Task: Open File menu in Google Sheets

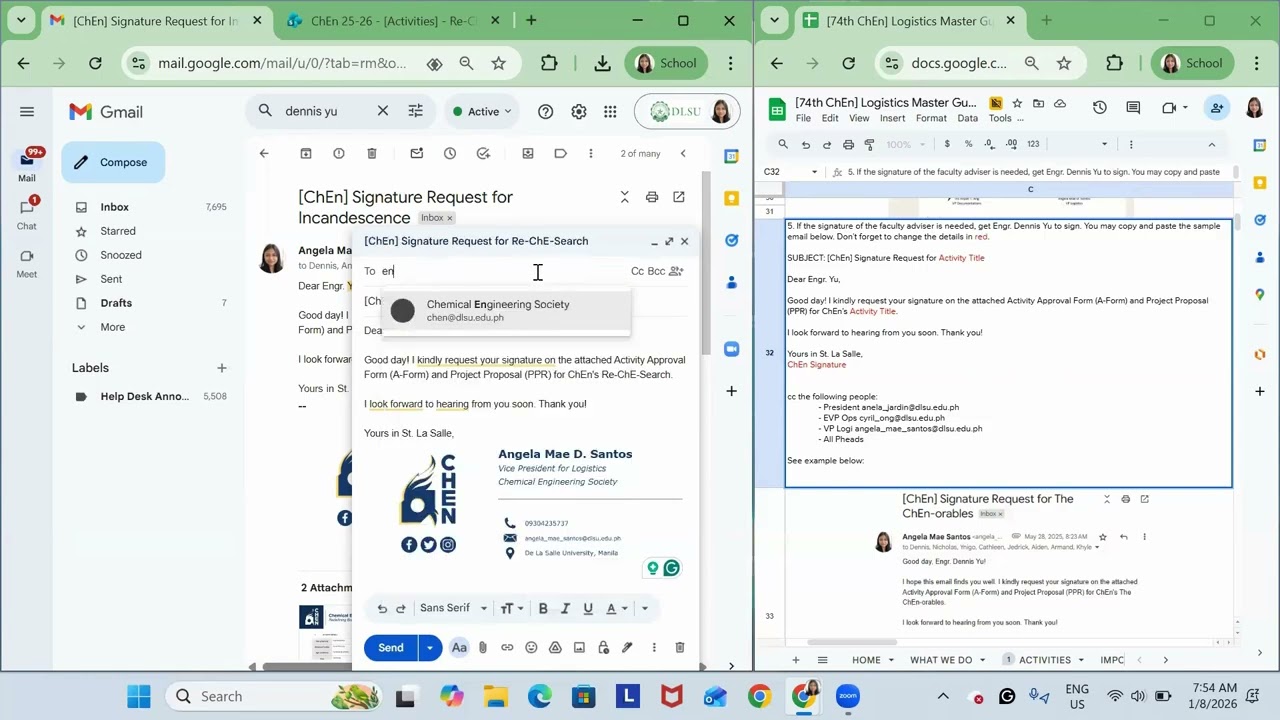Action: [x=803, y=118]
